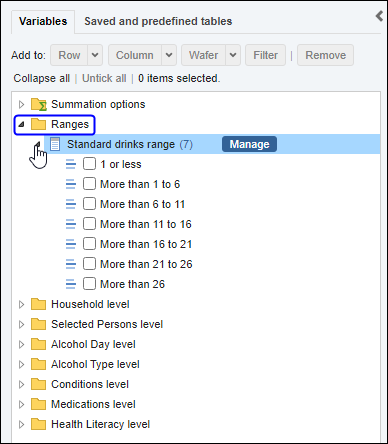
Task: Select the Summation options label
Action: (x=98, y=104)
